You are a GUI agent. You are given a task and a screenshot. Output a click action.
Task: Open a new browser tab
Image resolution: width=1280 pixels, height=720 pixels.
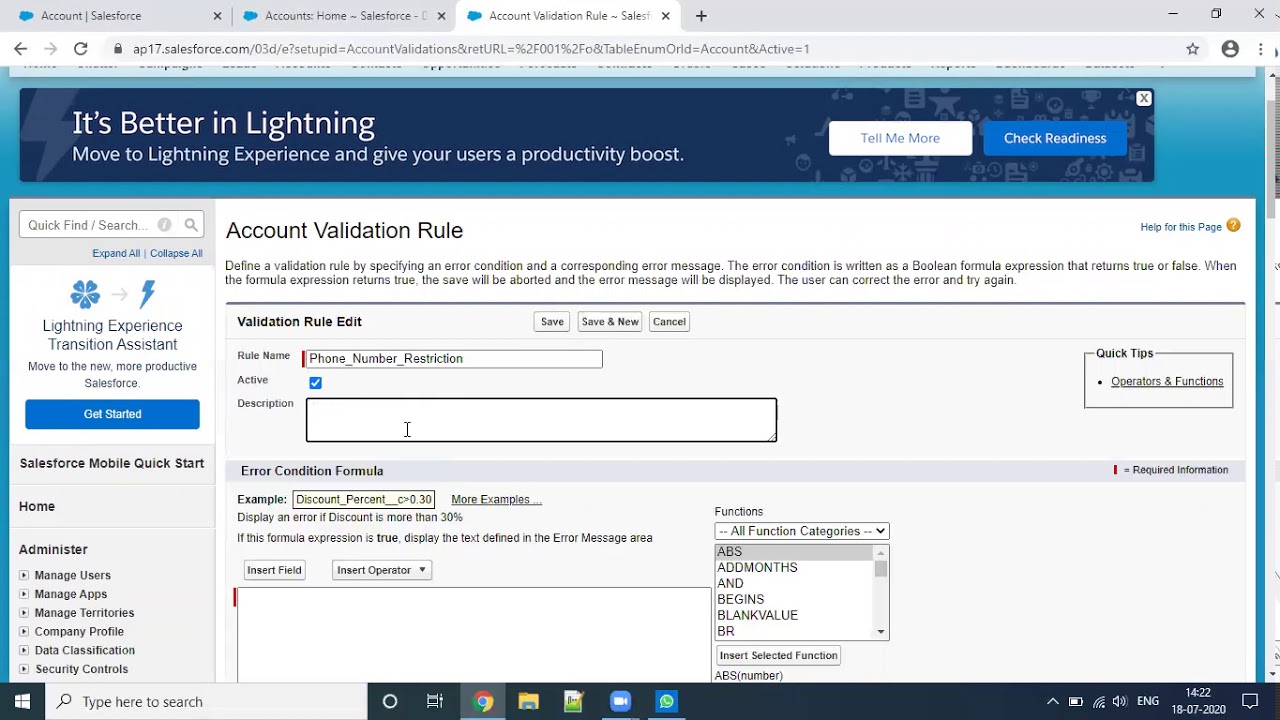click(701, 16)
